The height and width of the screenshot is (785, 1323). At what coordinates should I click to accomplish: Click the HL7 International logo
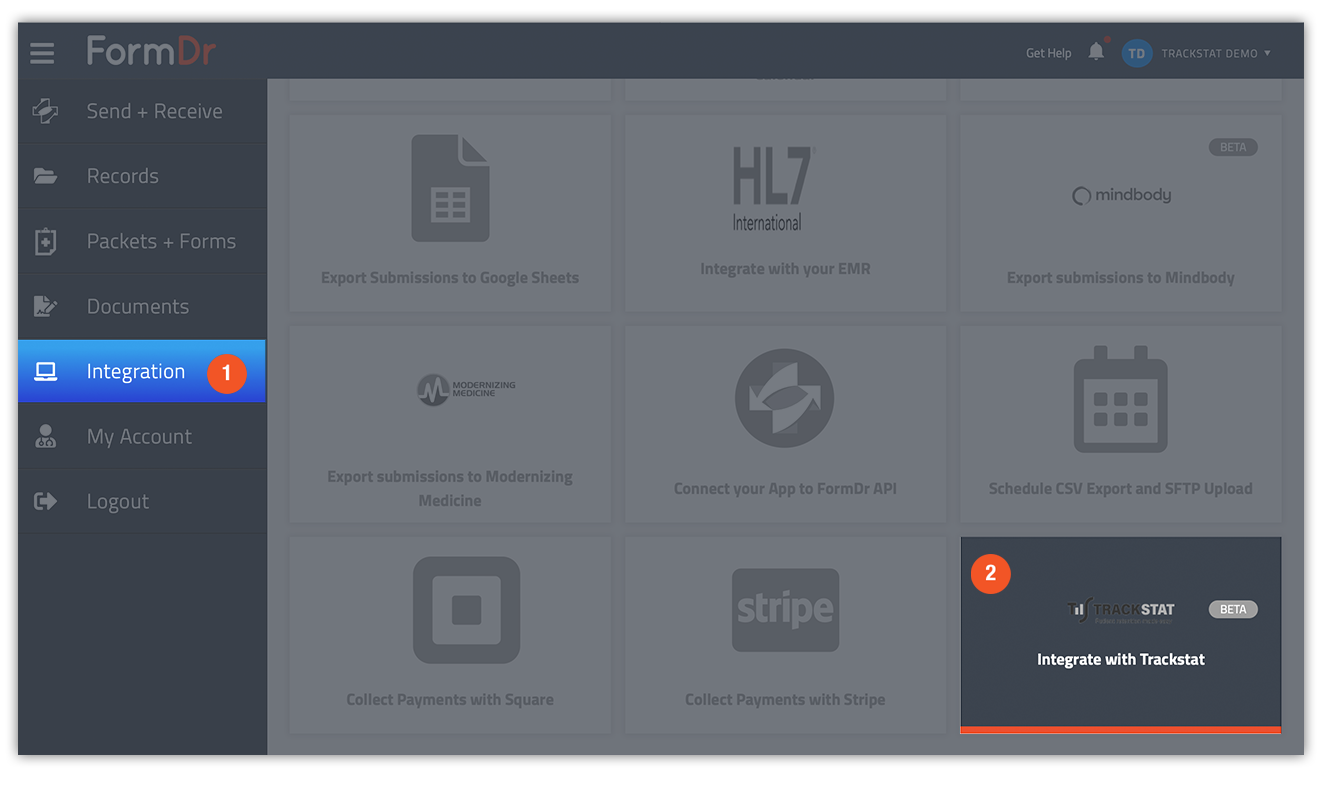point(774,188)
